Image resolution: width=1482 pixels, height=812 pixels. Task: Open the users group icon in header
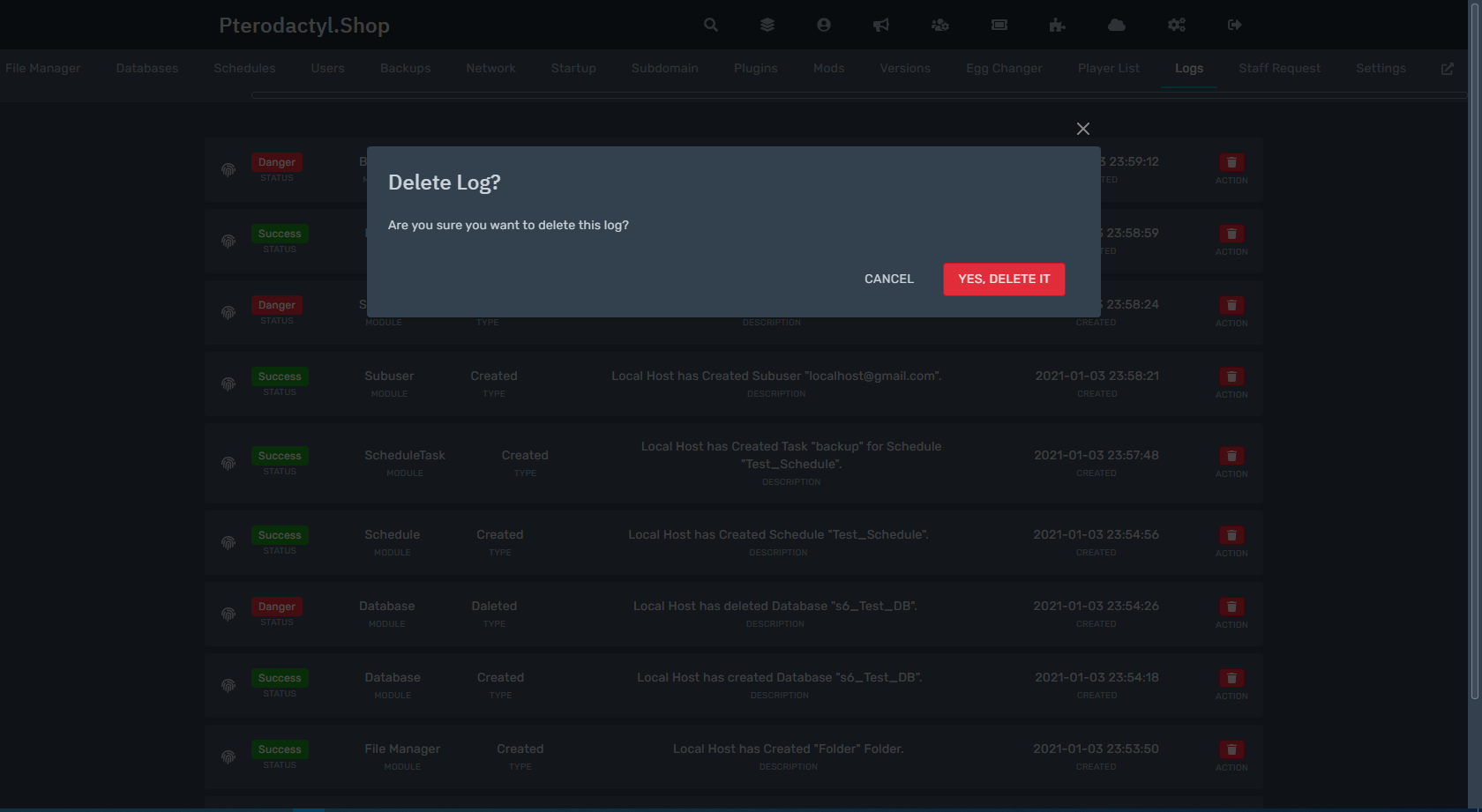click(940, 25)
